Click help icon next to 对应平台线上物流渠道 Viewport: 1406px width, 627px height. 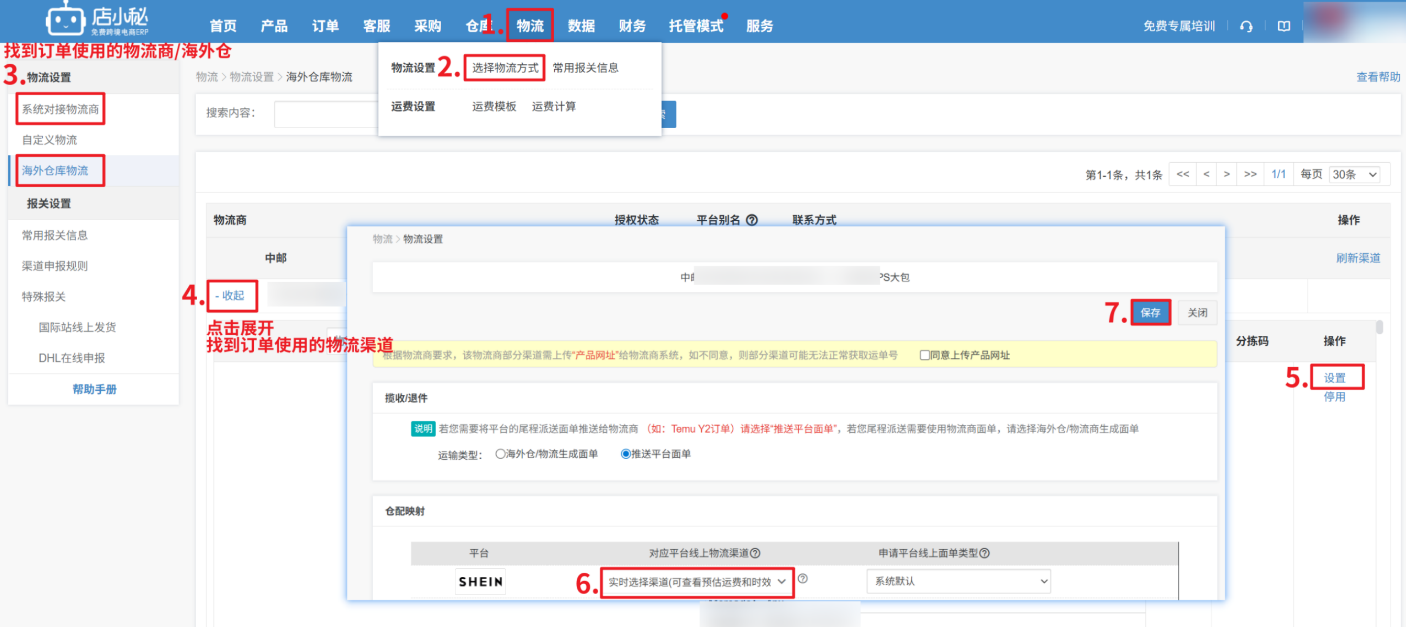(x=755, y=553)
